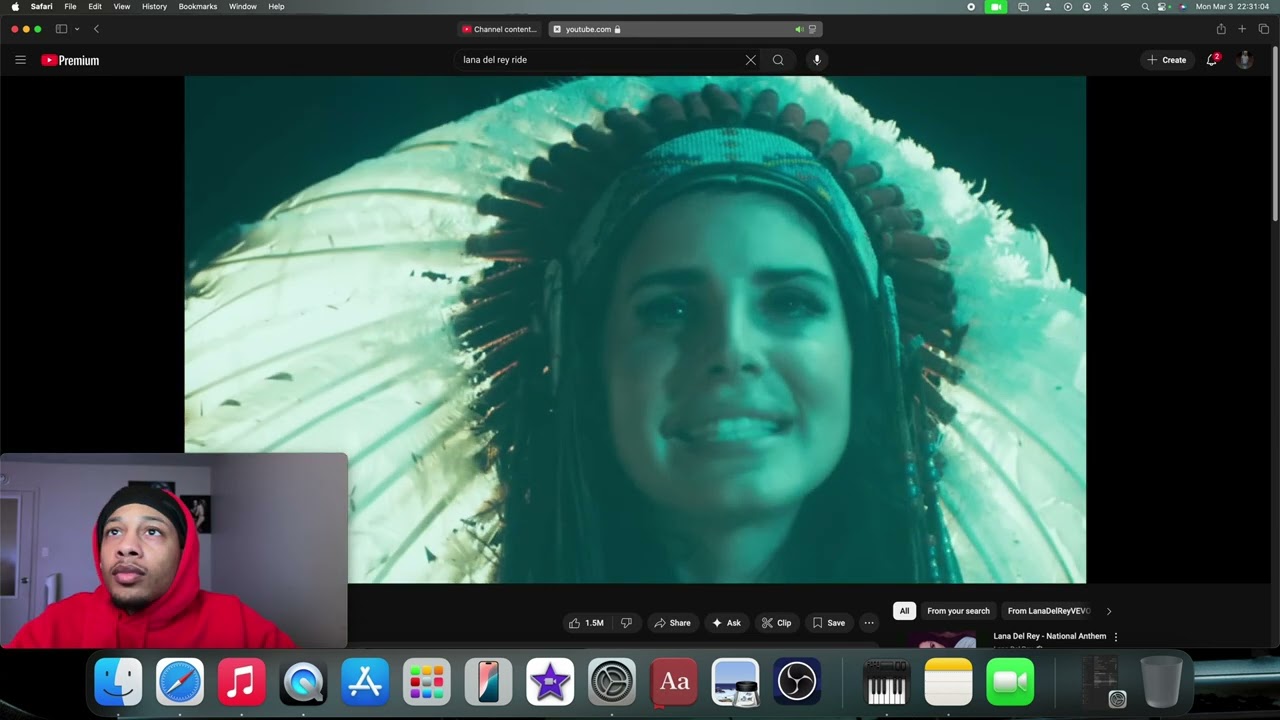This screenshot has width=1280, height=720.
Task: Go back with Safari back arrow
Action: 96,29
